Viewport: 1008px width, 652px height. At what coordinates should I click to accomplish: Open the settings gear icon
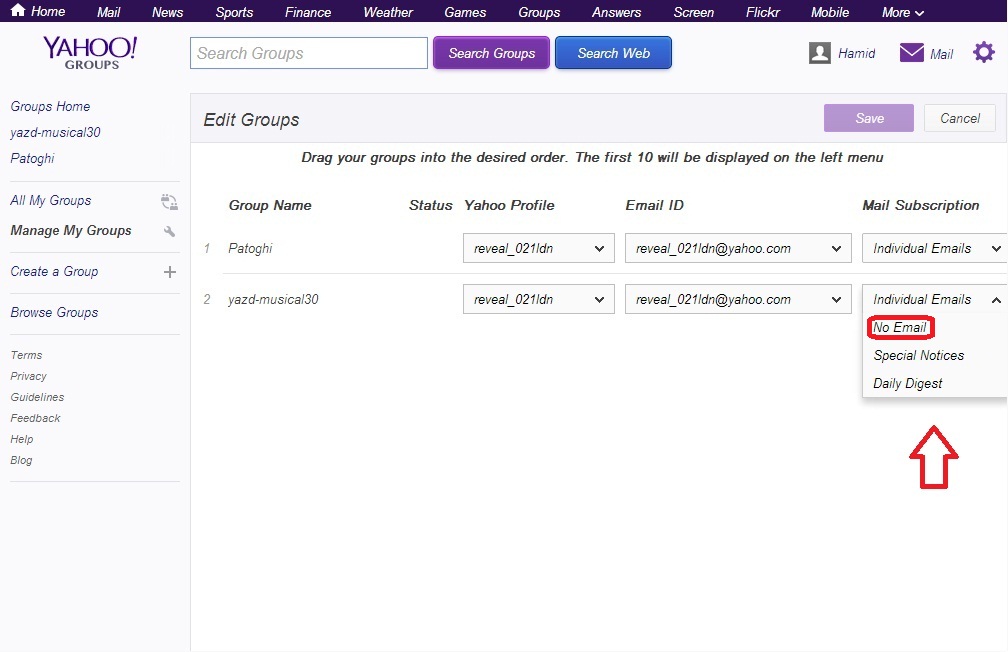(x=984, y=52)
